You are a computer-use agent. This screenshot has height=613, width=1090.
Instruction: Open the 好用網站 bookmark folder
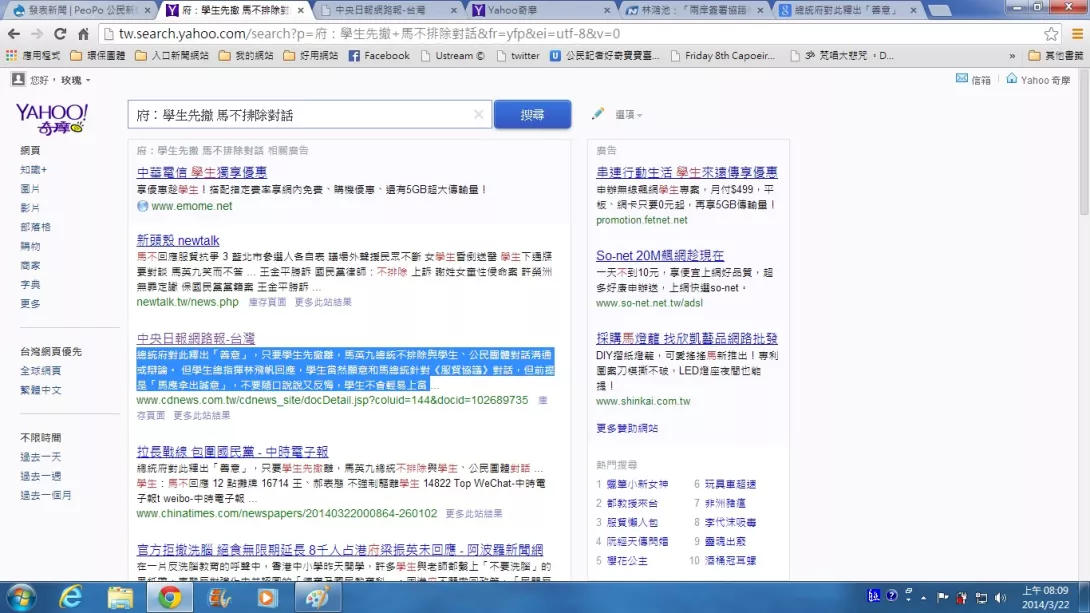[x=311, y=56]
